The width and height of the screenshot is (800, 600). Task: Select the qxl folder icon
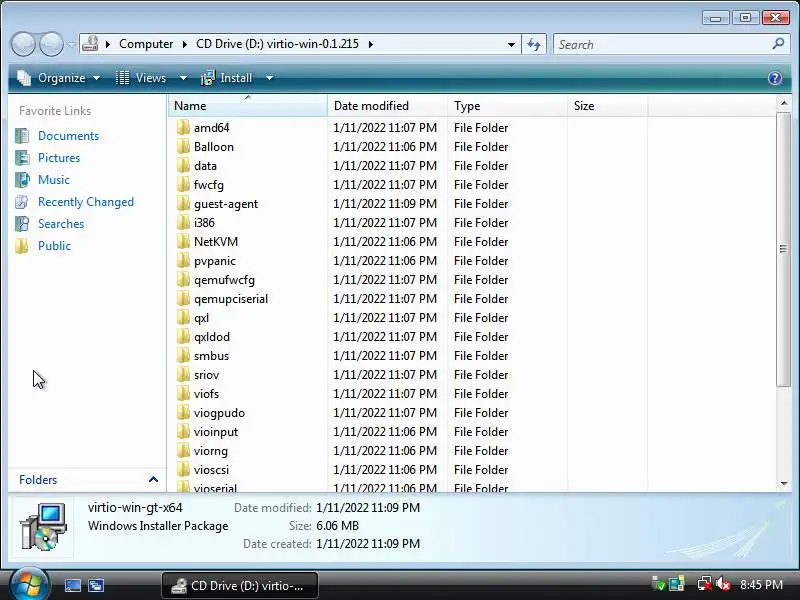coord(183,317)
